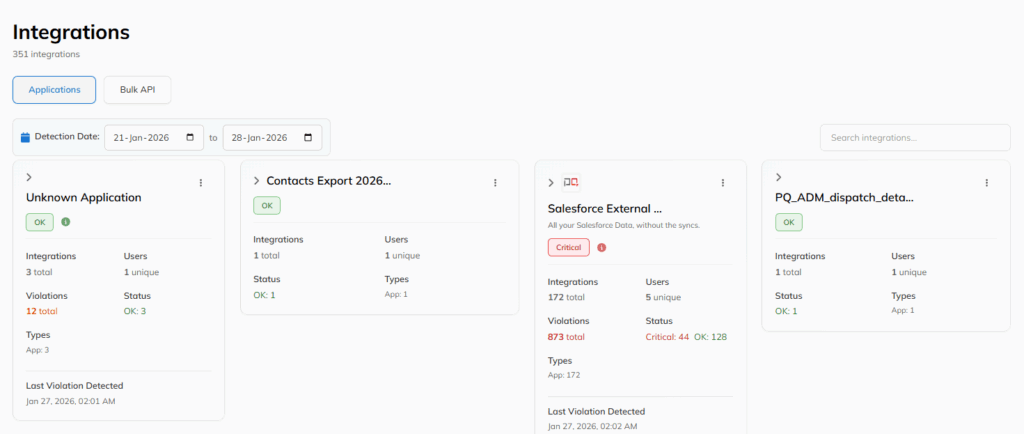The height and width of the screenshot is (434, 1024).
Task: Open three-dot menu for Contacts Export card
Action: click(x=495, y=182)
